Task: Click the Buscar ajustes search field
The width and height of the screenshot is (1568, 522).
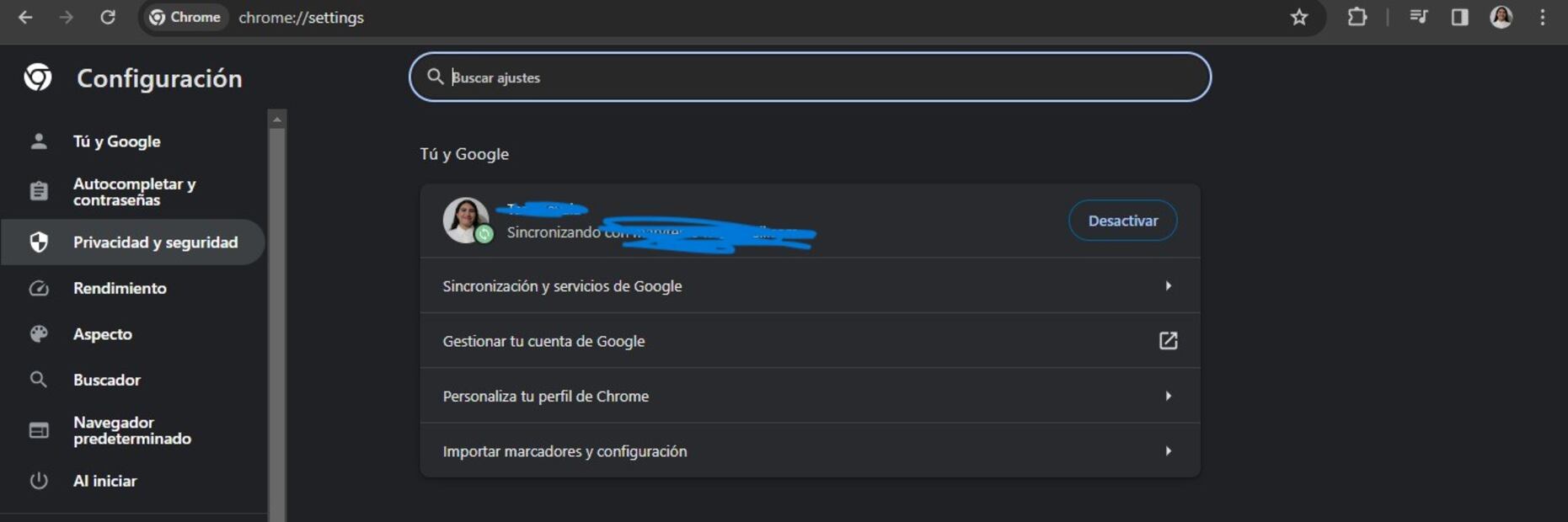Action: click(809, 77)
